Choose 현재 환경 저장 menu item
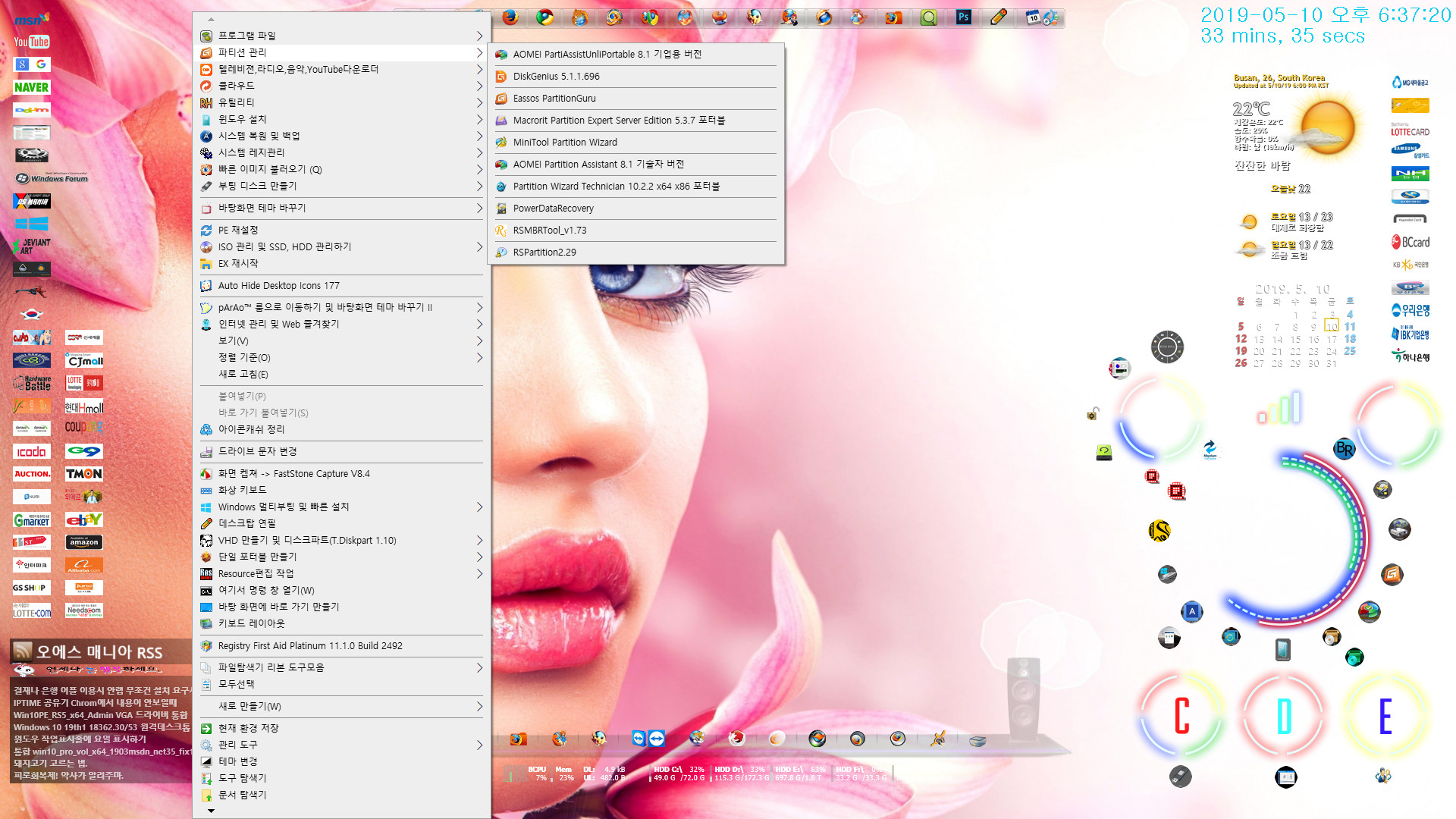 click(341, 728)
